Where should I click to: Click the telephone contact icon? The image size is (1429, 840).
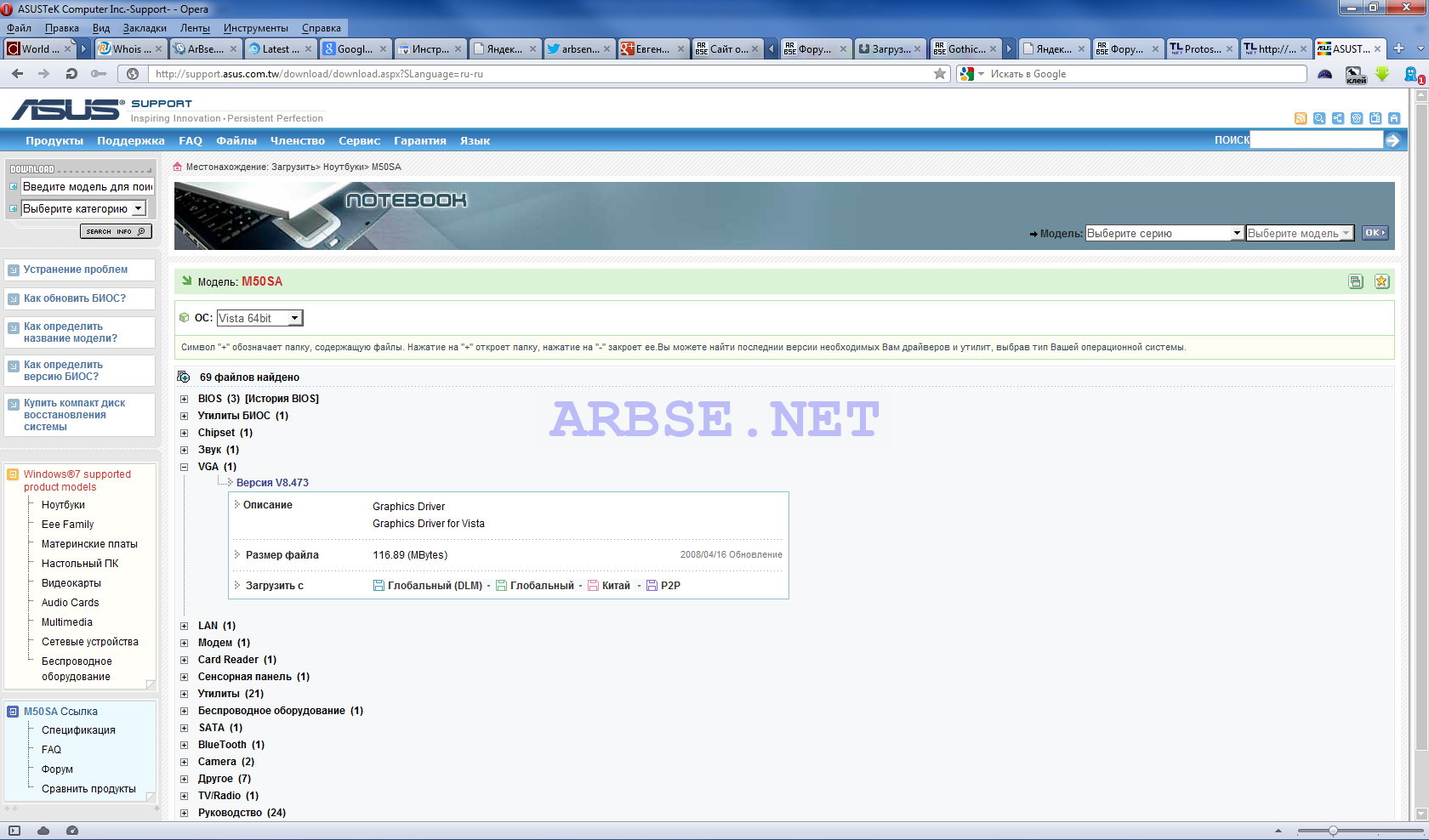pyautogui.click(x=1357, y=118)
